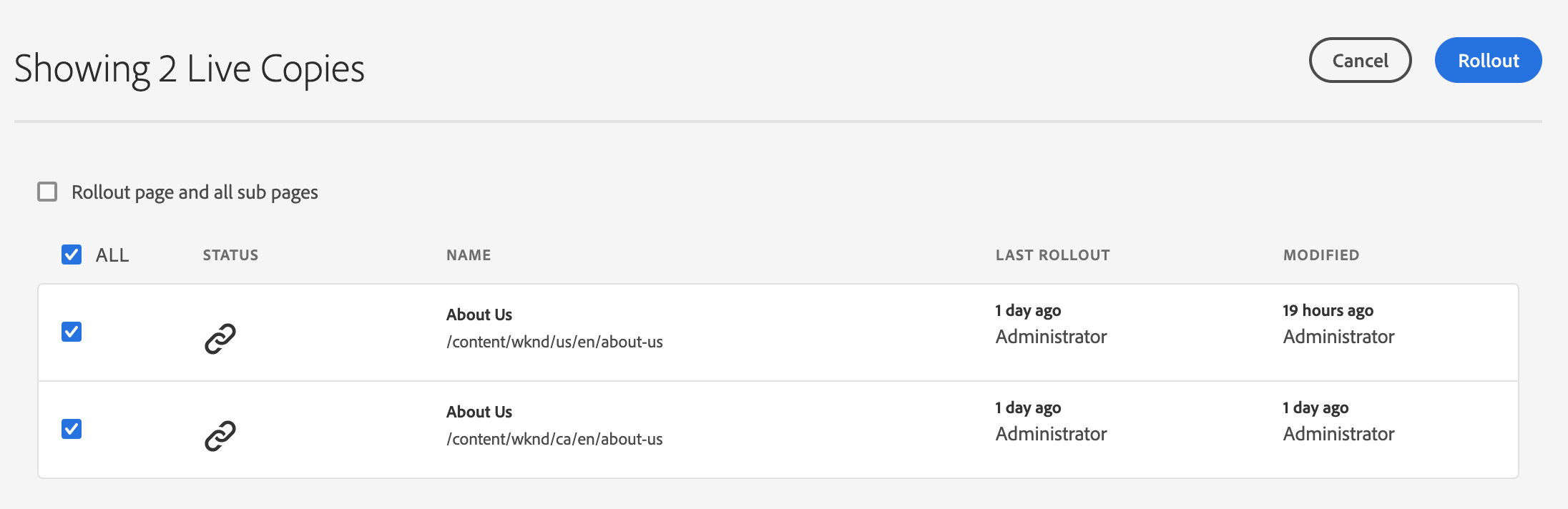Click the About Us title in the first row
The image size is (1568, 509).
tap(479, 315)
